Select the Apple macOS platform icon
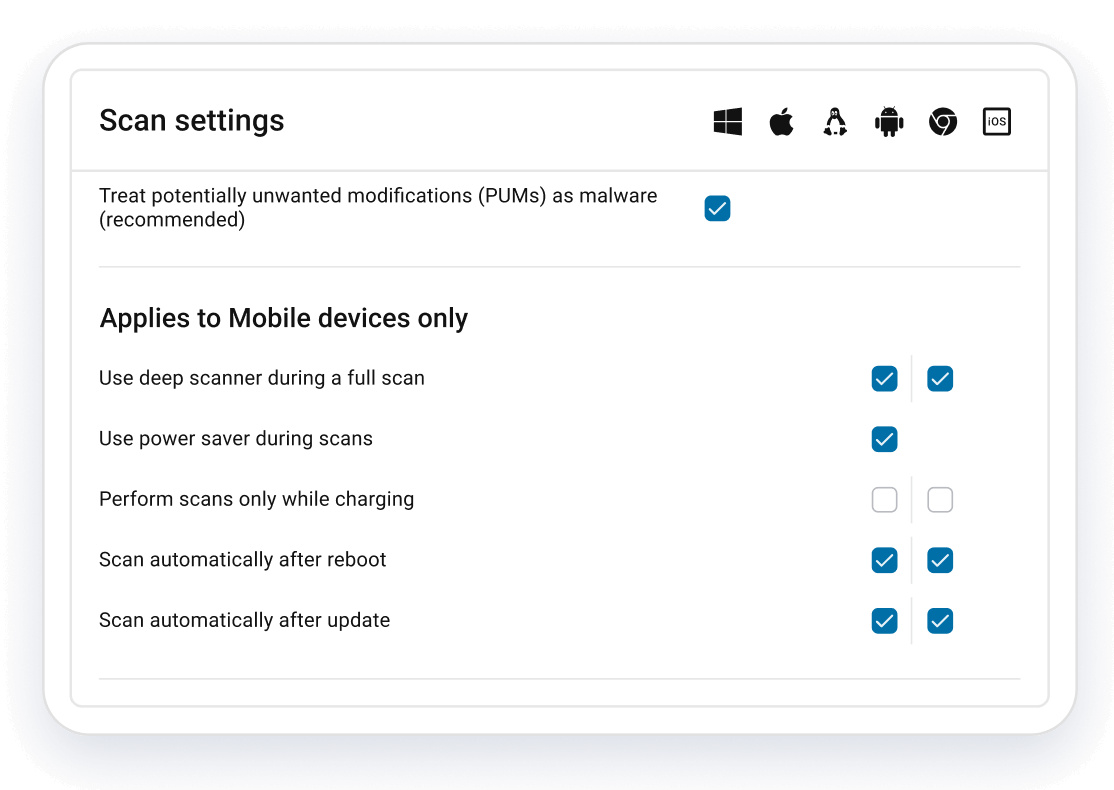The width and height of the screenshot is (1114, 790). [x=781, y=121]
